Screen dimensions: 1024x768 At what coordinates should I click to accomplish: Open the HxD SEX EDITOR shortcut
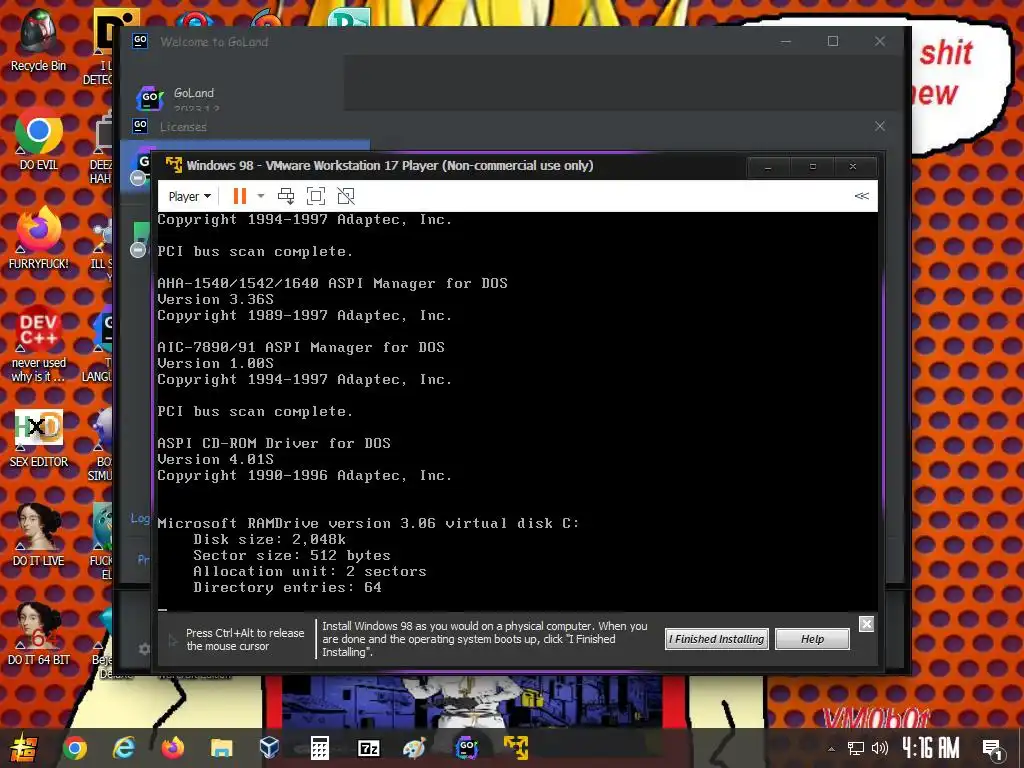click(38, 438)
